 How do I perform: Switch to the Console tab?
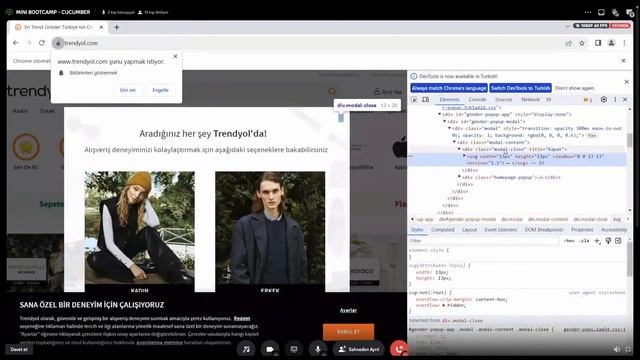[477, 100]
